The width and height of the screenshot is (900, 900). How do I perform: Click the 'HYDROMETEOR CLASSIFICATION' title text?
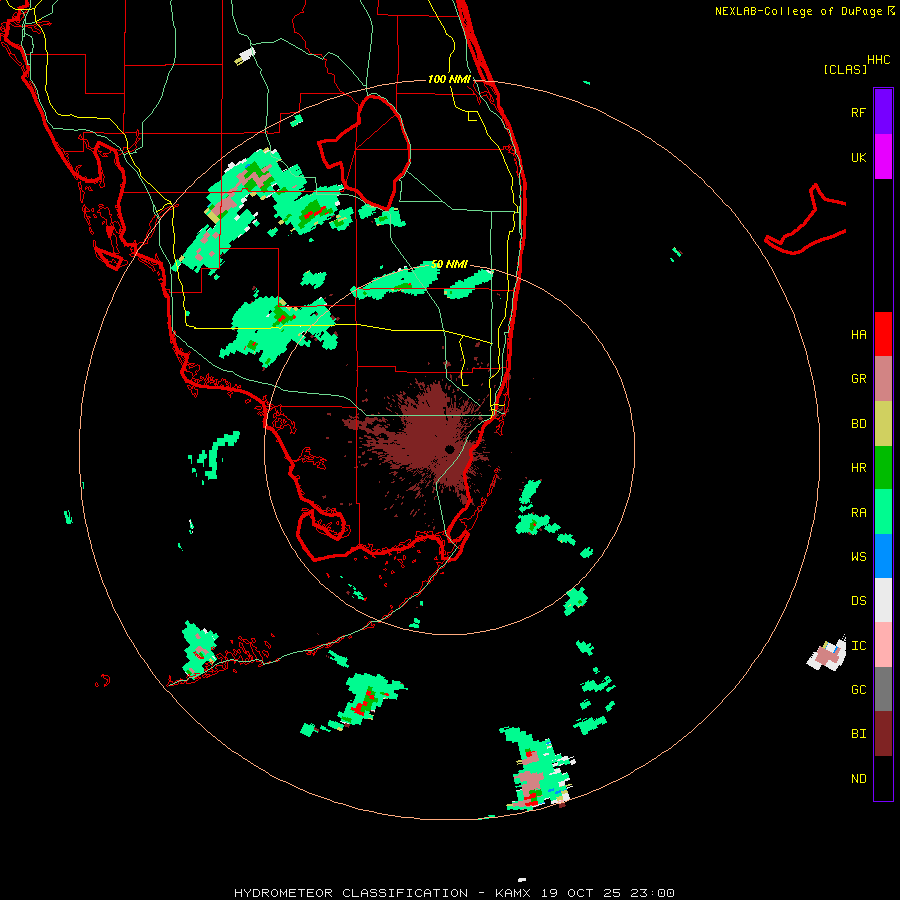click(351, 893)
